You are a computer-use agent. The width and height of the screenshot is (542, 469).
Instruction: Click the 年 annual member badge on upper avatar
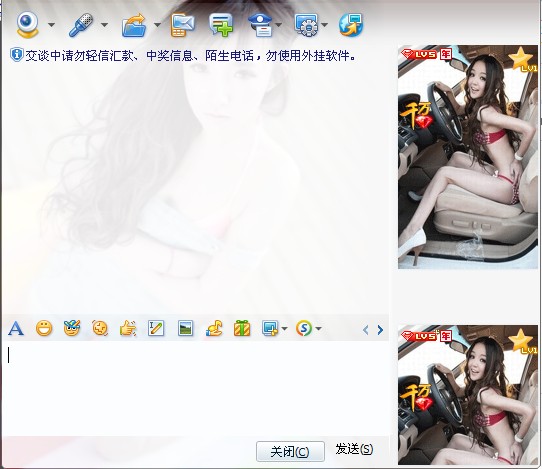[x=446, y=54]
